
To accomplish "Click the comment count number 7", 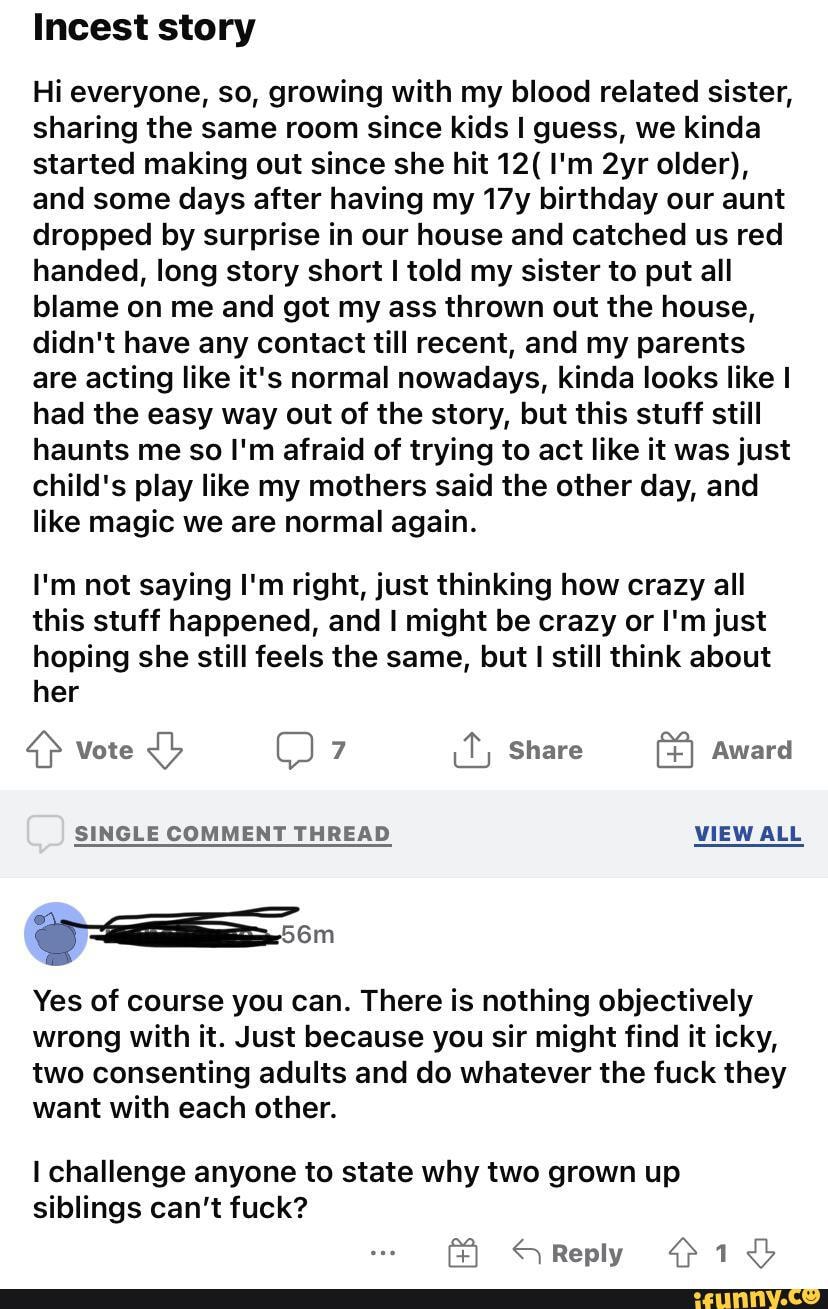I will 338,751.
